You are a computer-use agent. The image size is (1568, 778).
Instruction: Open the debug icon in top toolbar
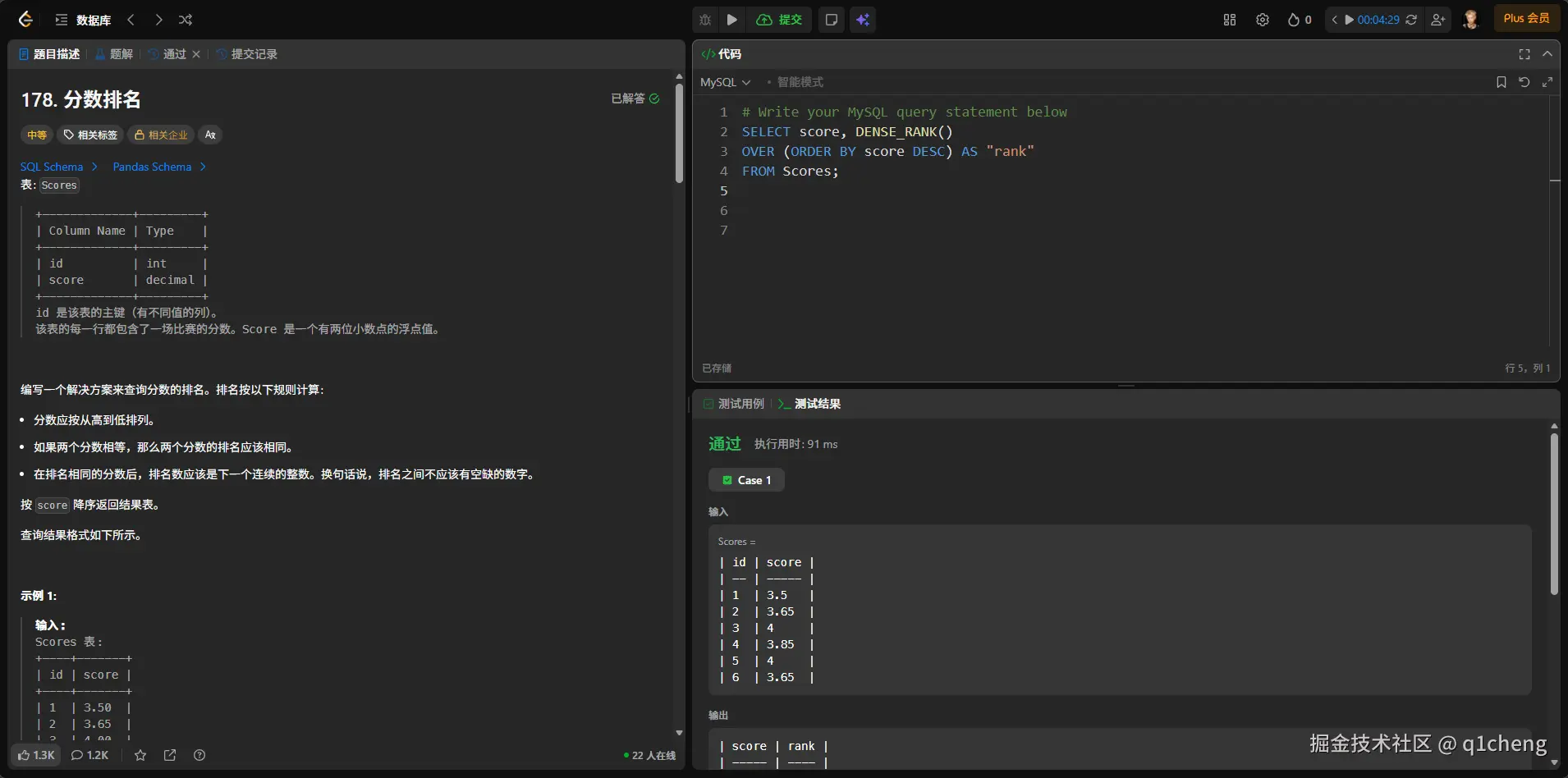coord(705,20)
